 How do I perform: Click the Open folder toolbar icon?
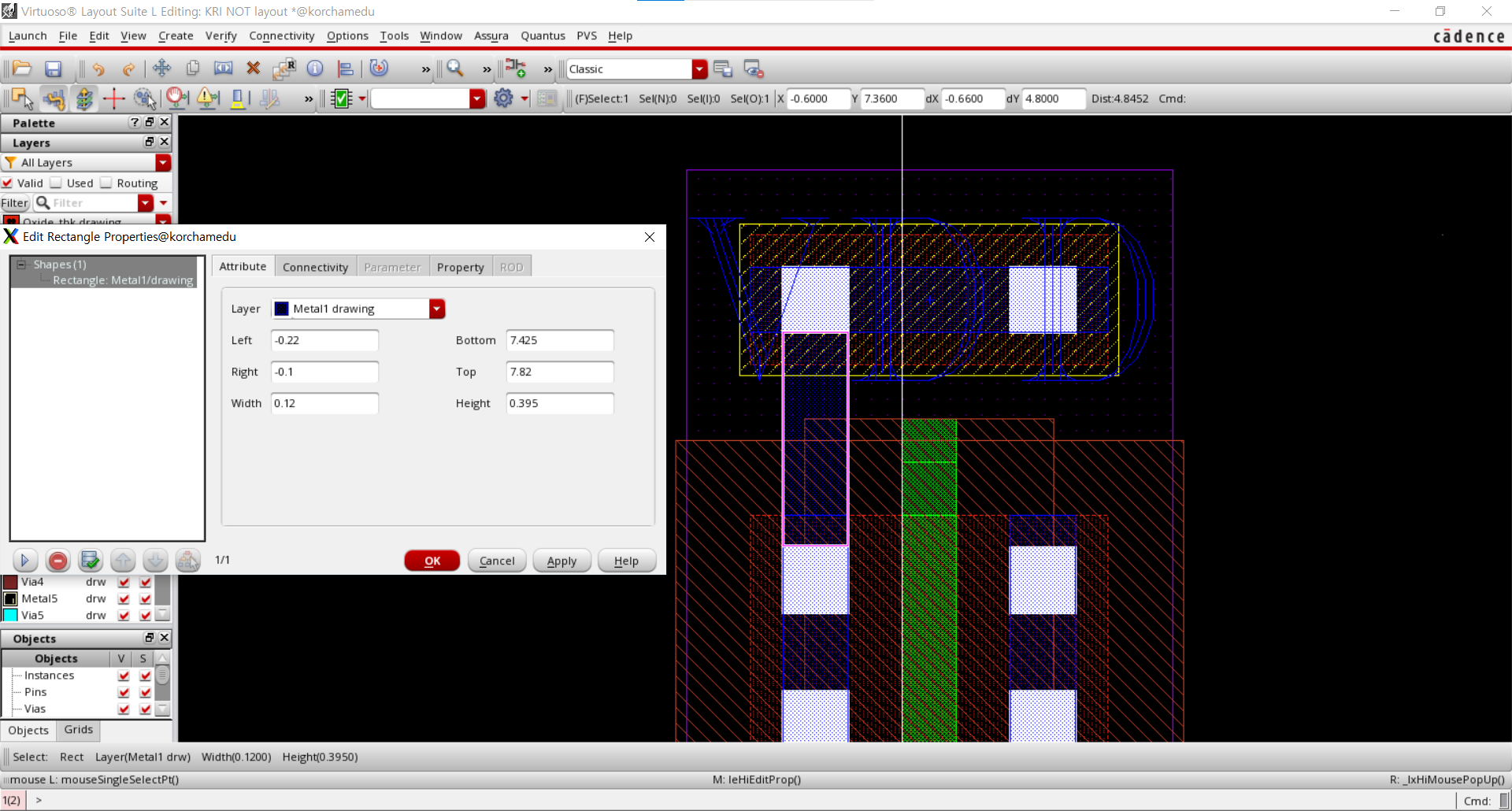click(x=22, y=69)
